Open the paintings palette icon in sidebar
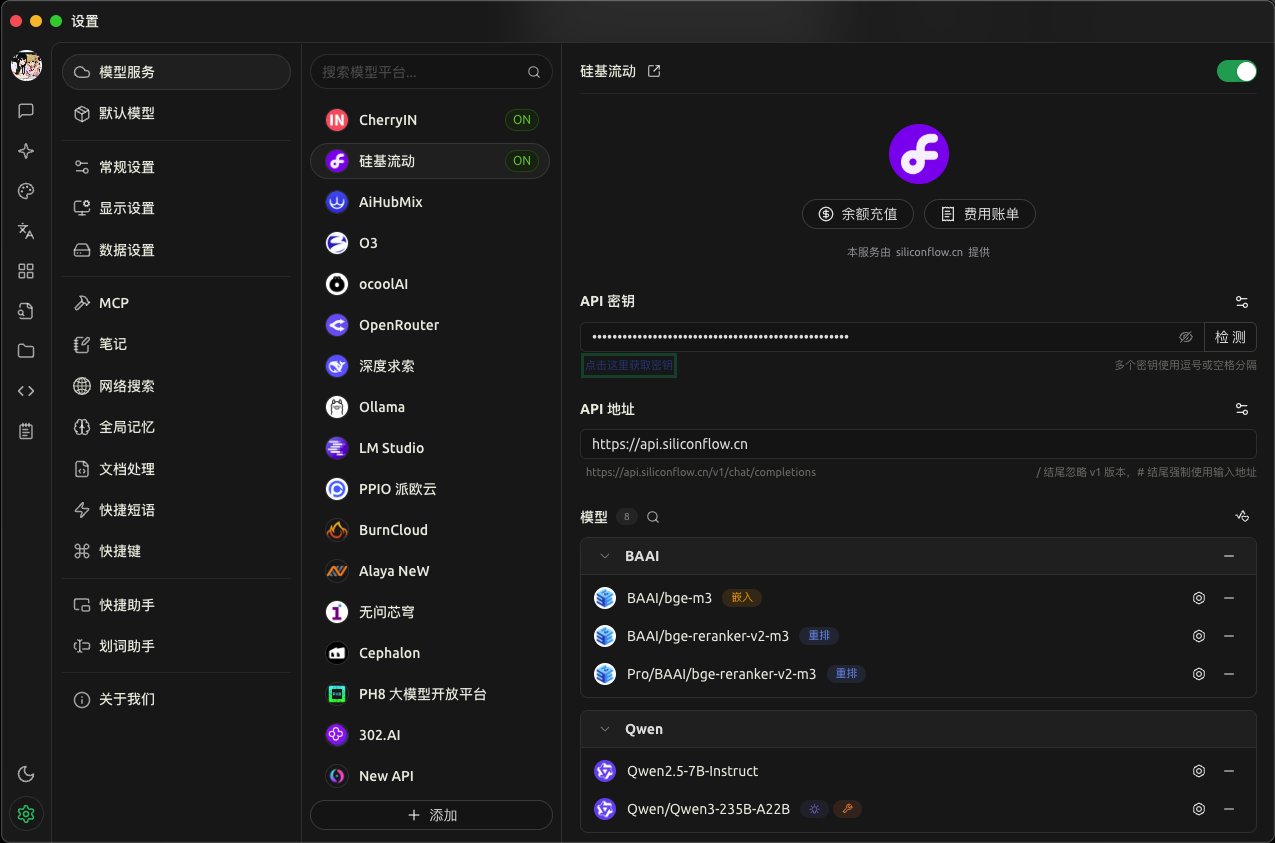1275x843 pixels. tap(26, 191)
